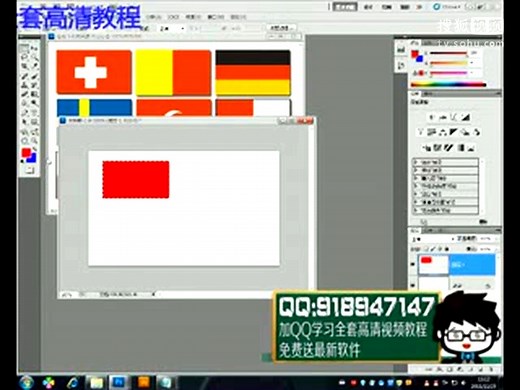Hide the selected red rectangle layer
520x390 pixels.
click(413, 264)
